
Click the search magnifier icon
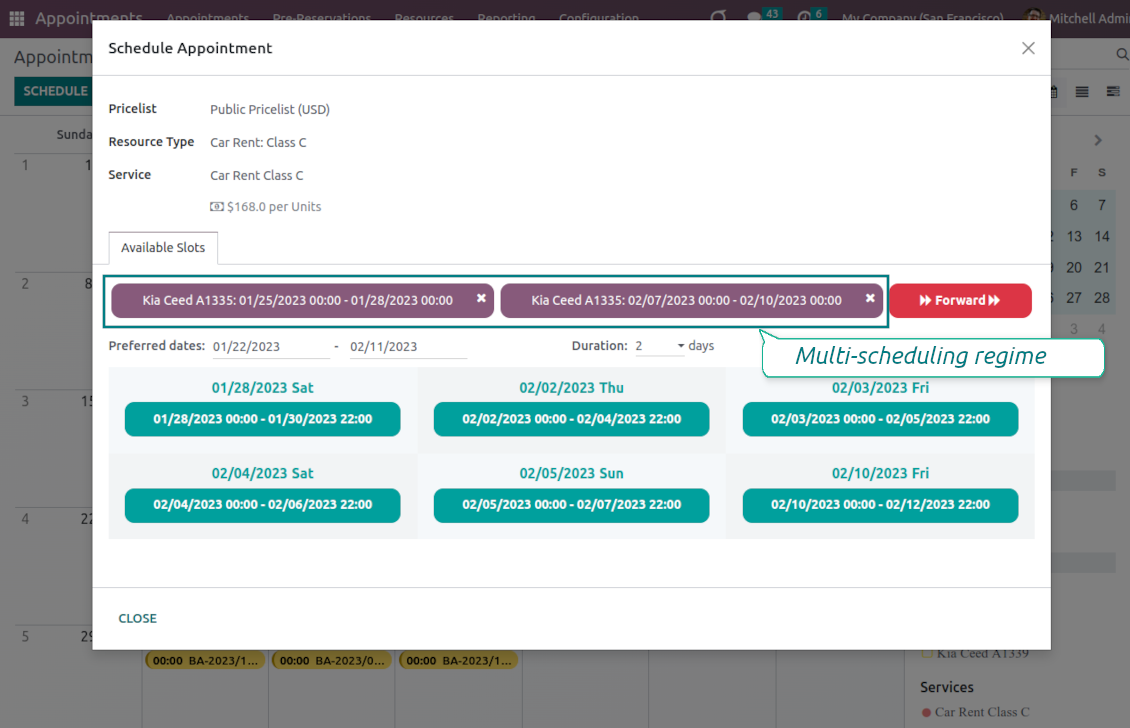[1121, 54]
